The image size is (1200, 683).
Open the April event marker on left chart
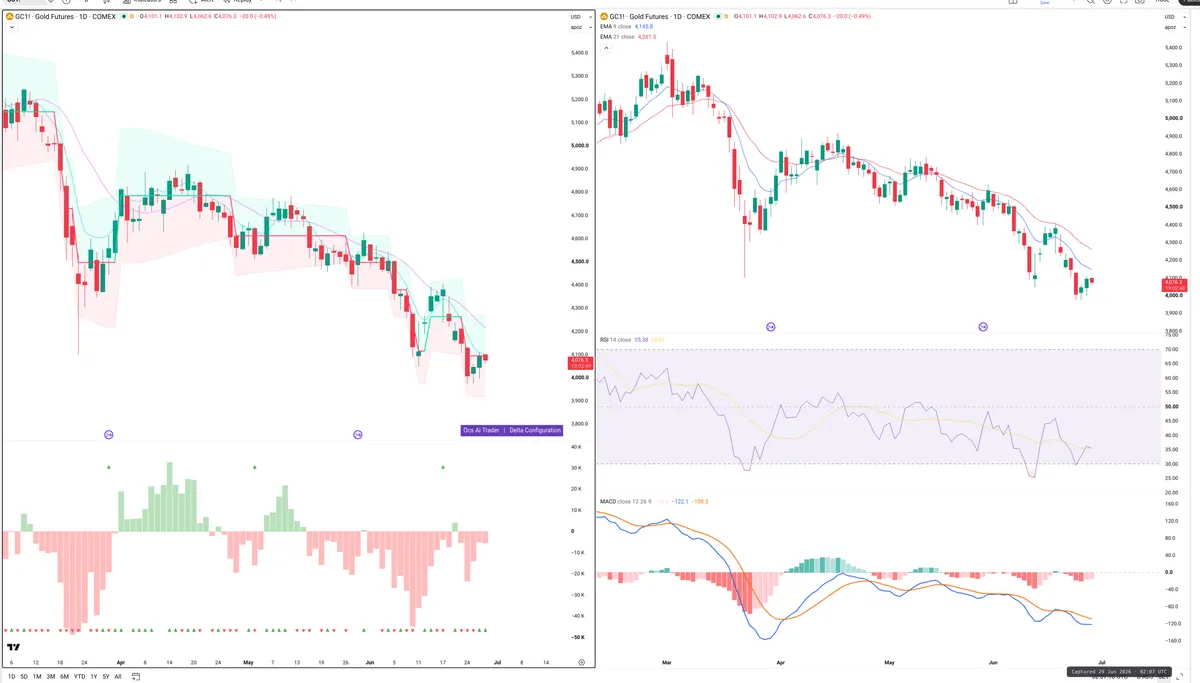(x=109, y=434)
